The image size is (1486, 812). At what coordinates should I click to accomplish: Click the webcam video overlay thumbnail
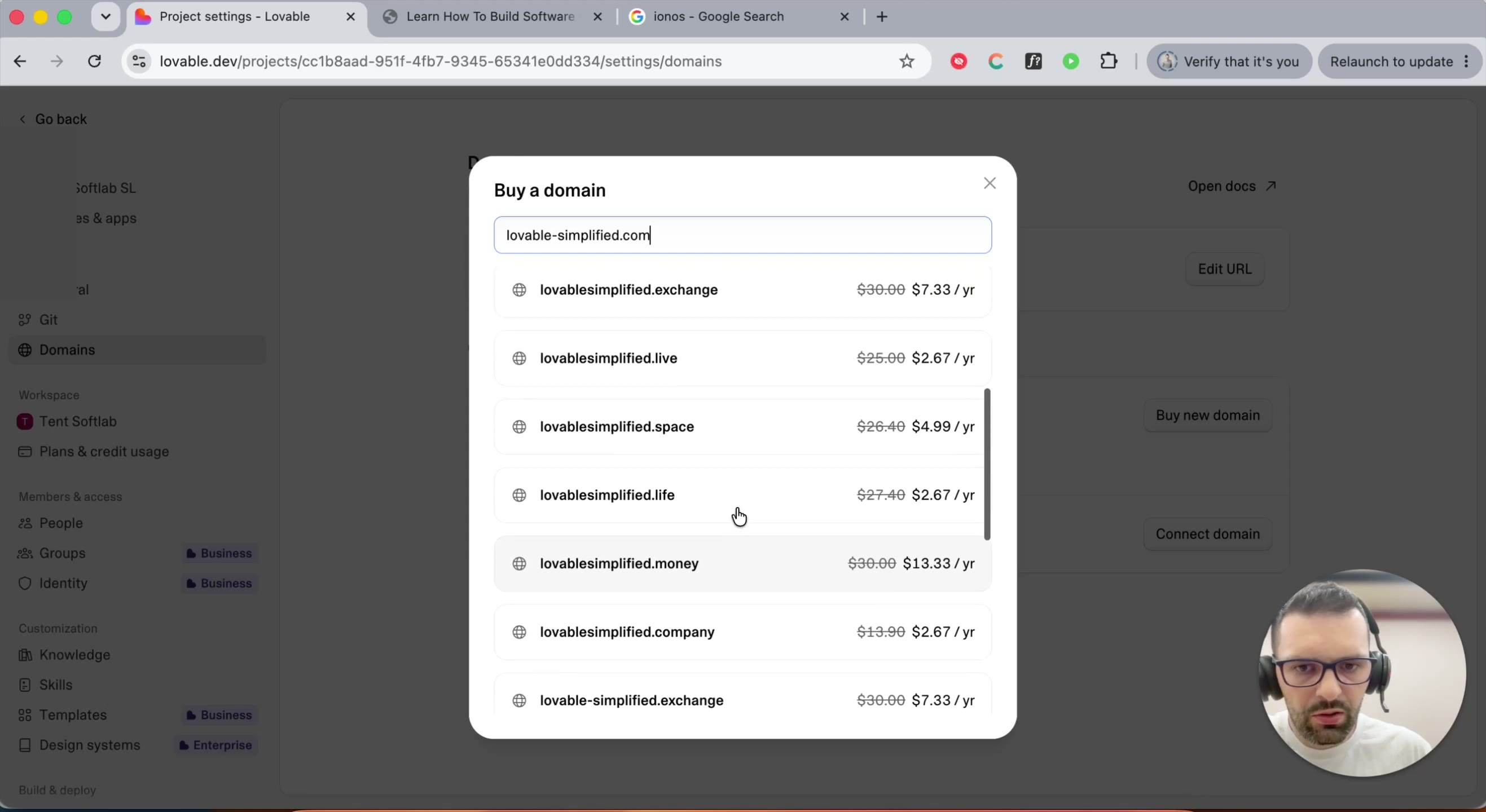point(1362,674)
